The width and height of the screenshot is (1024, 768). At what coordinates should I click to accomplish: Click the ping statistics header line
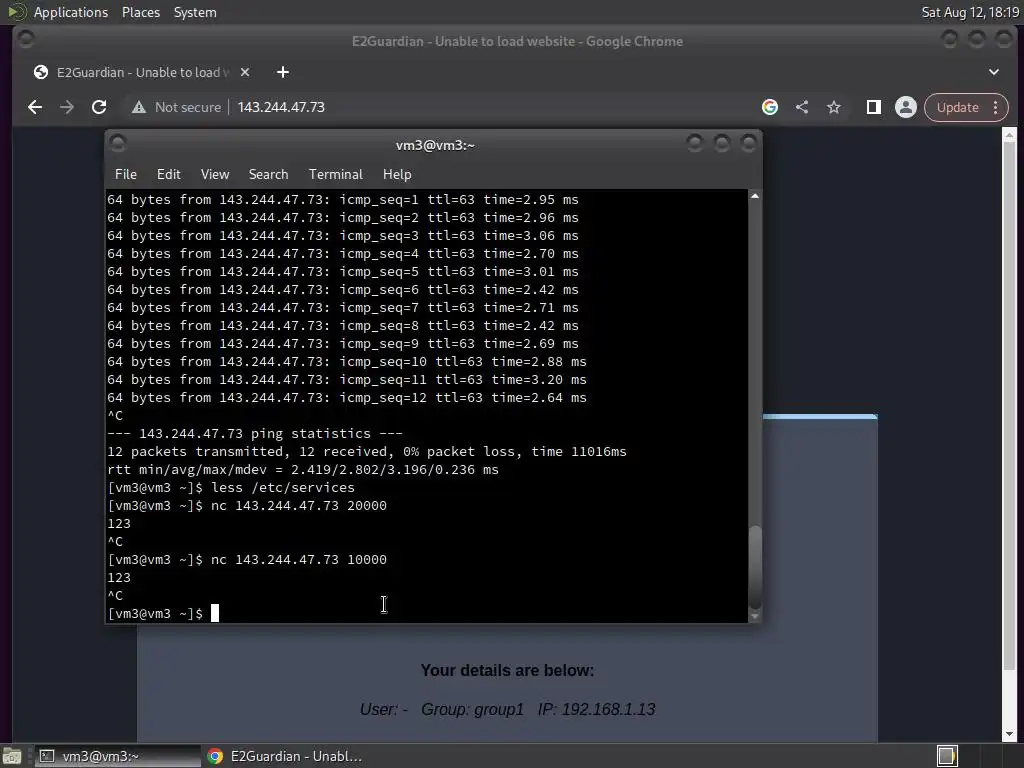click(x=255, y=434)
